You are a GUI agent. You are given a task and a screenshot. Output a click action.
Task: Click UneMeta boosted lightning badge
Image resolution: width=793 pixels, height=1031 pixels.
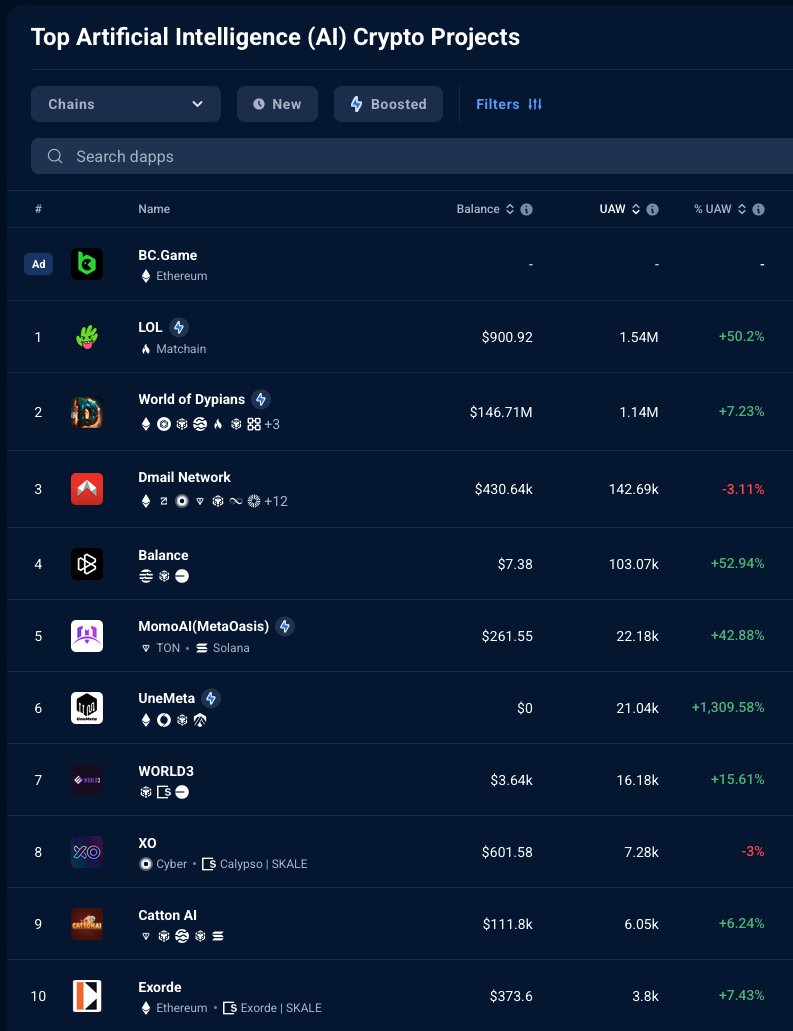(211, 698)
